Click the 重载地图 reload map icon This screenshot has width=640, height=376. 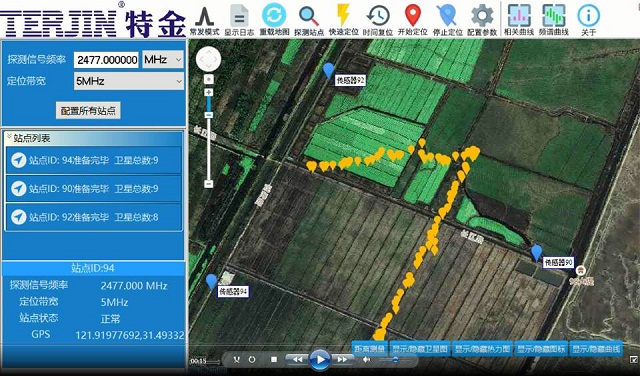(274, 16)
